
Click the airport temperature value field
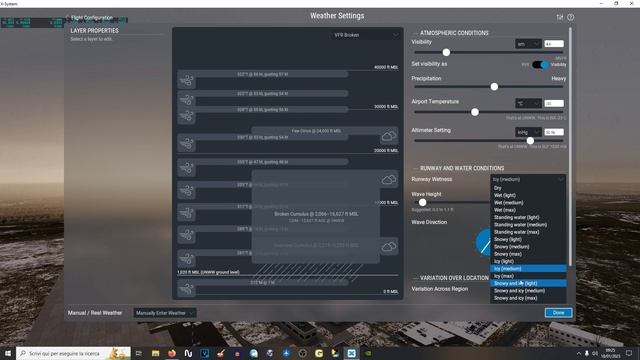pos(554,103)
